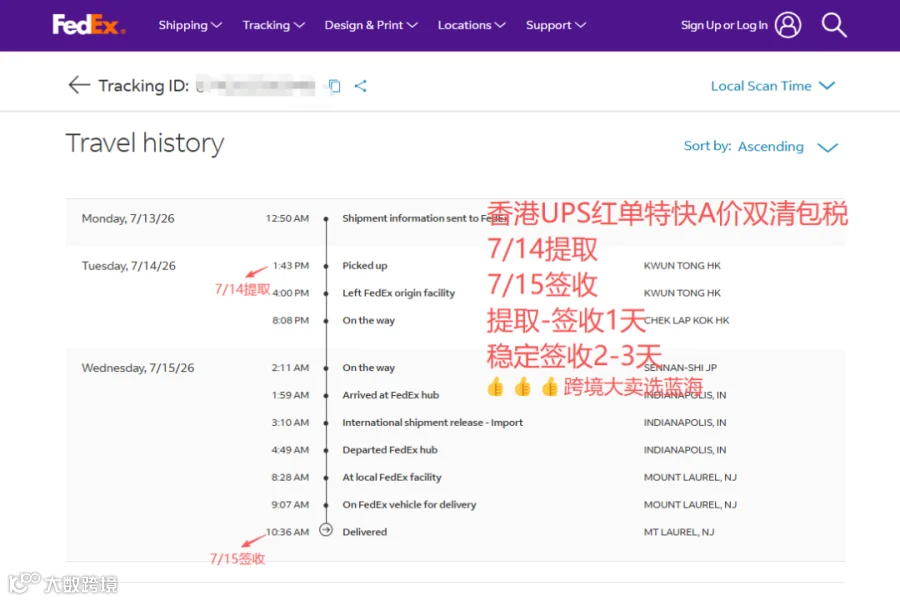Click CHEK LAP KOK HK location

coord(686,320)
